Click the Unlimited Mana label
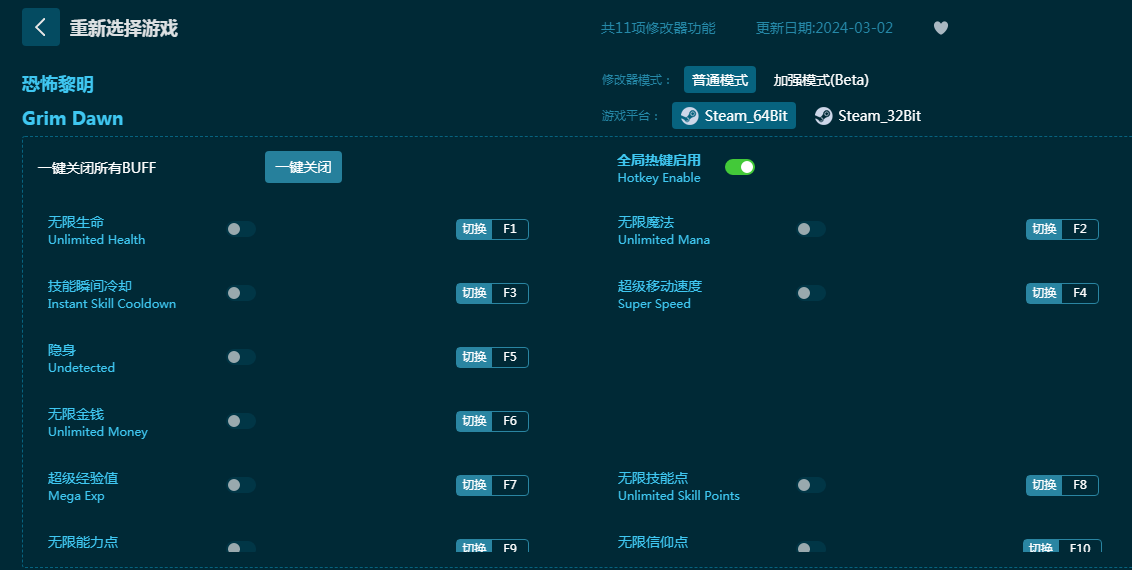 click(x=664, y=240)
